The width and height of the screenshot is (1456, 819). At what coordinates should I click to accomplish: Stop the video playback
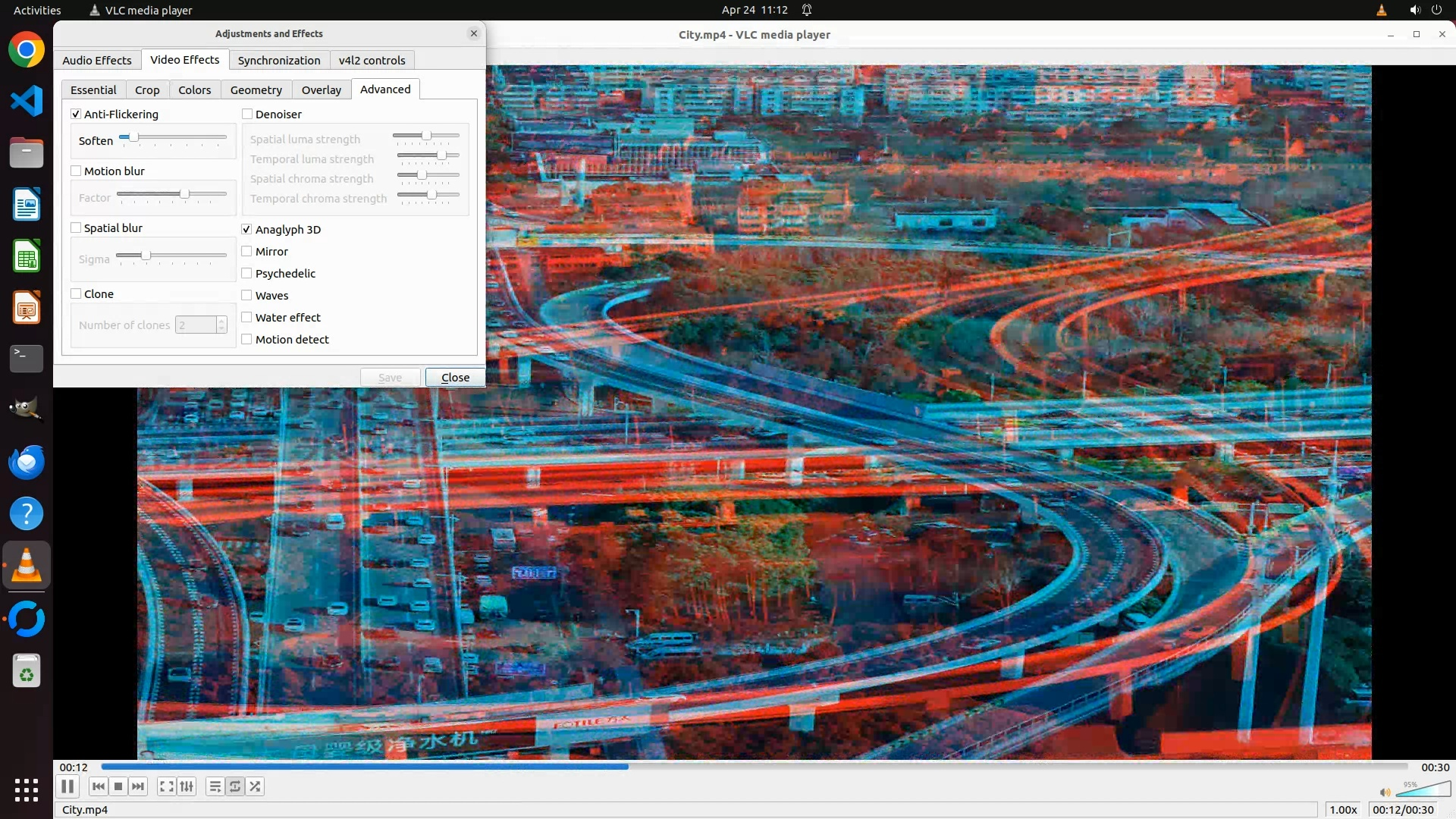(118, 786)
